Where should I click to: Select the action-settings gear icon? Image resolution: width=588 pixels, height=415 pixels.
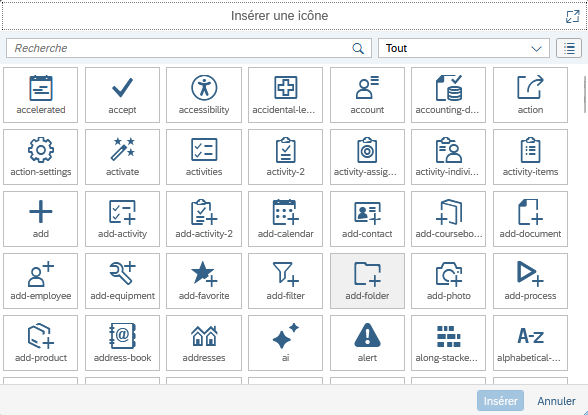40,157
